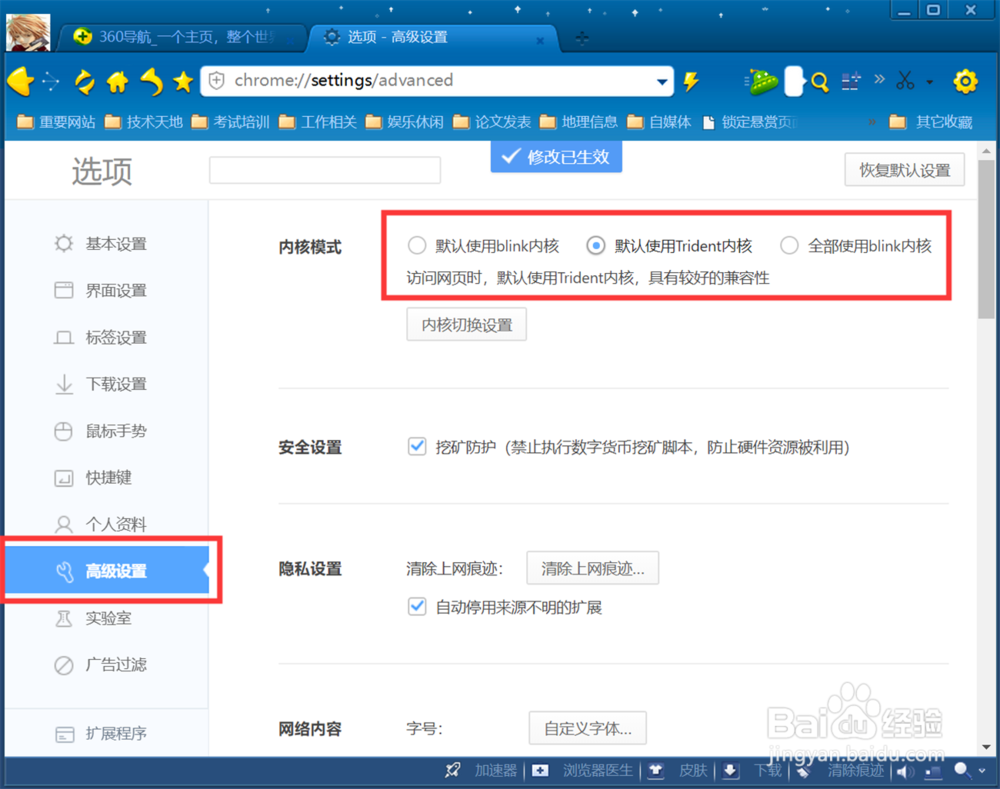This screenshot has width=1000, height=789.
Task: Open 下载设置 in the sidebar
Action: [x=106, y=384]
